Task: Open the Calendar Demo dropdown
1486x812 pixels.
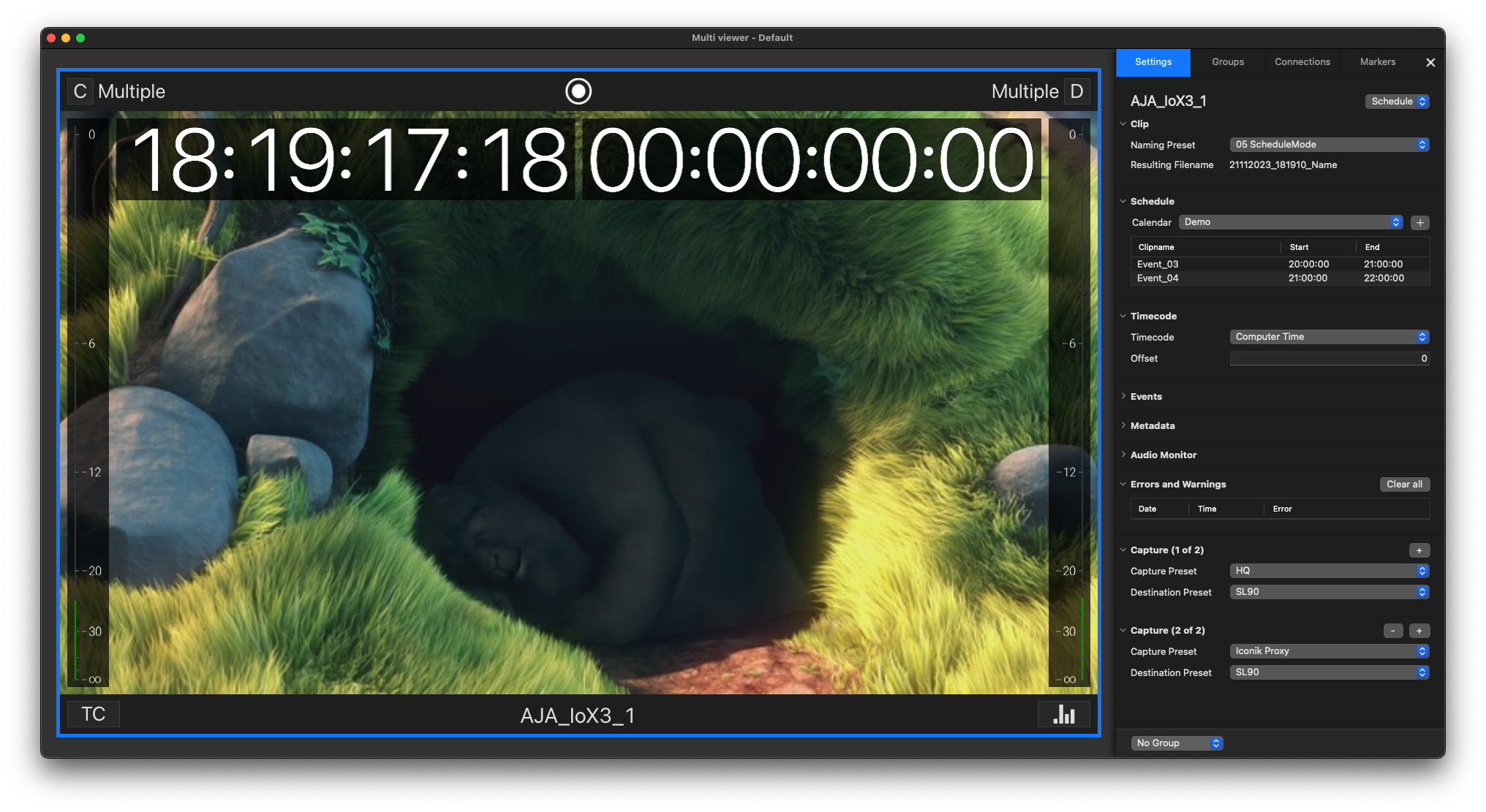Action: click(x=1291, y=222)
